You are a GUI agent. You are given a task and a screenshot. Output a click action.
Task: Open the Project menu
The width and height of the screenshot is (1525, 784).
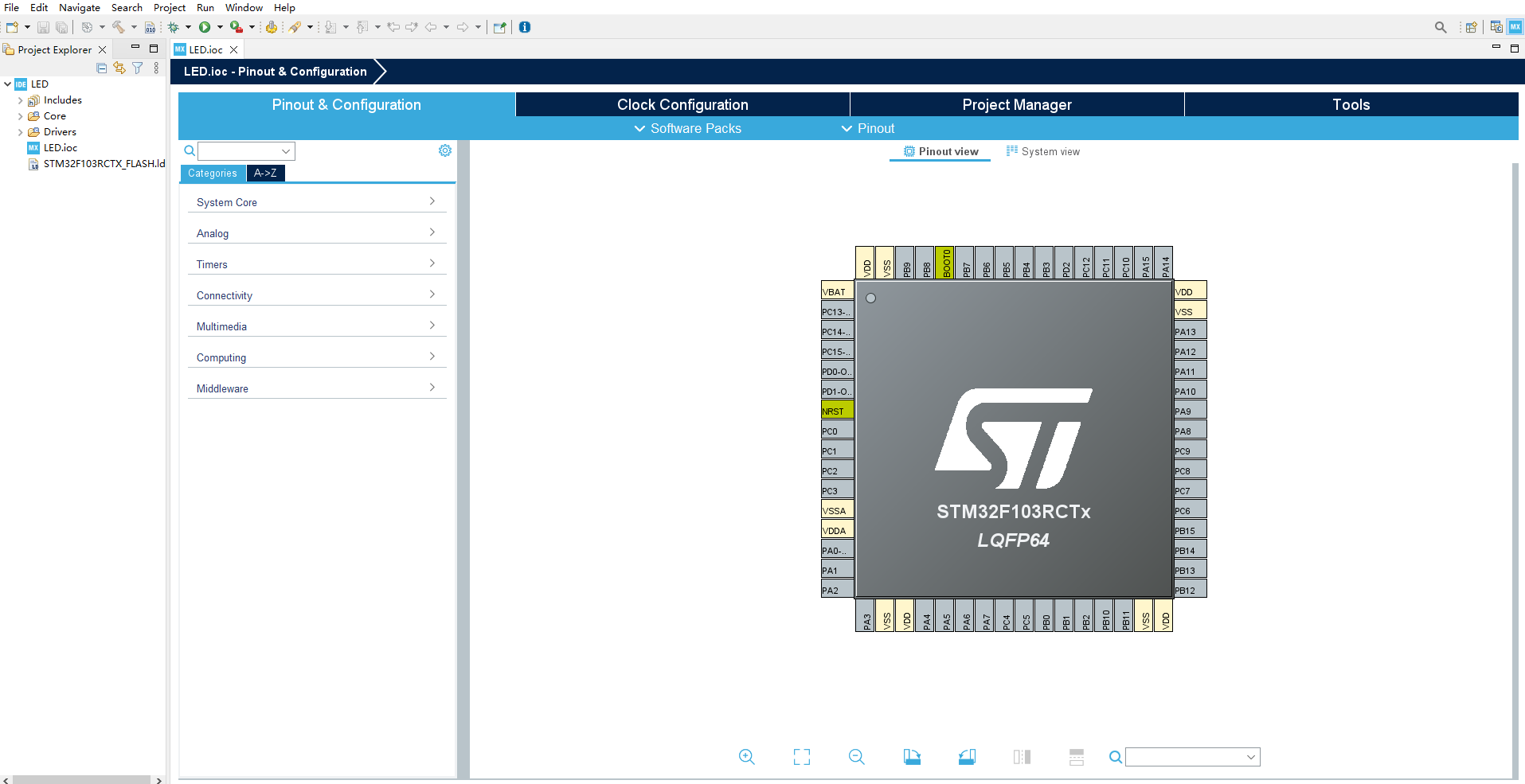tap(169, 7)
